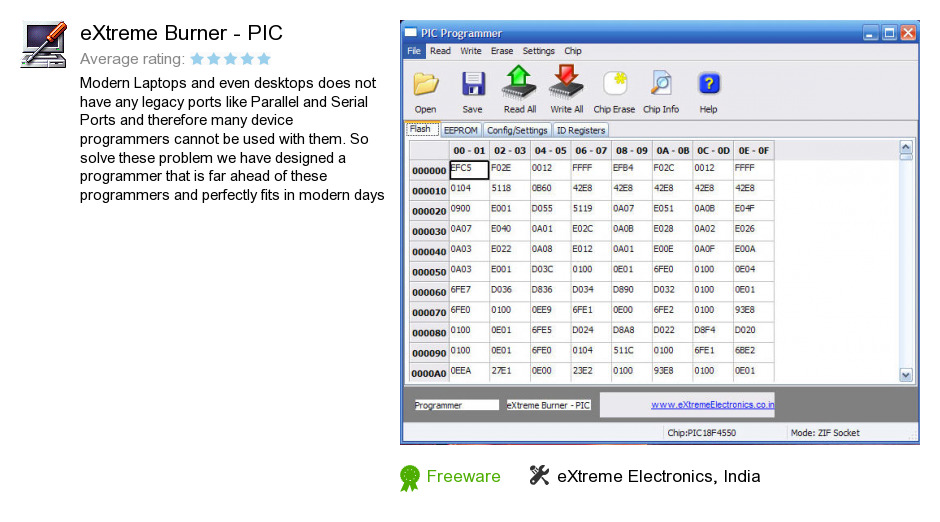Screen dimensions: 940x522
Task: Click the Mode: ZIF Socket status entry
Action: [x=825, y=433]
